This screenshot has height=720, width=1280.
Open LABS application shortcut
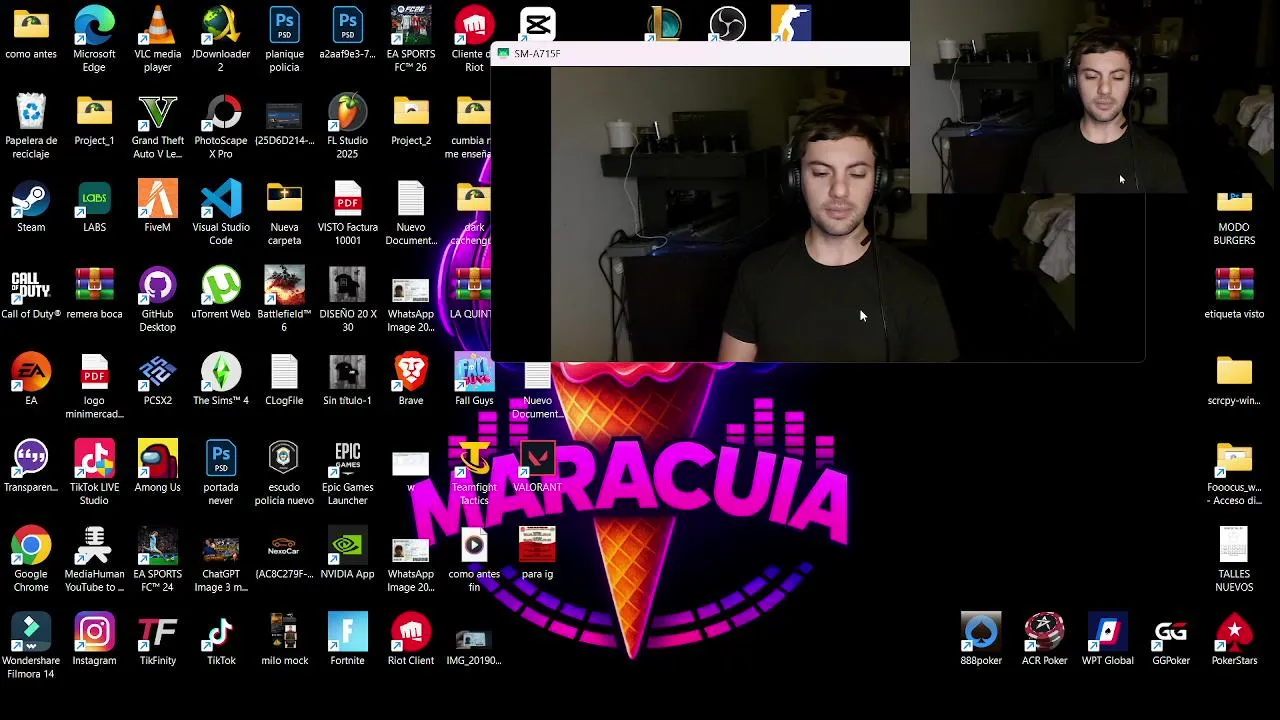point(94,206)
